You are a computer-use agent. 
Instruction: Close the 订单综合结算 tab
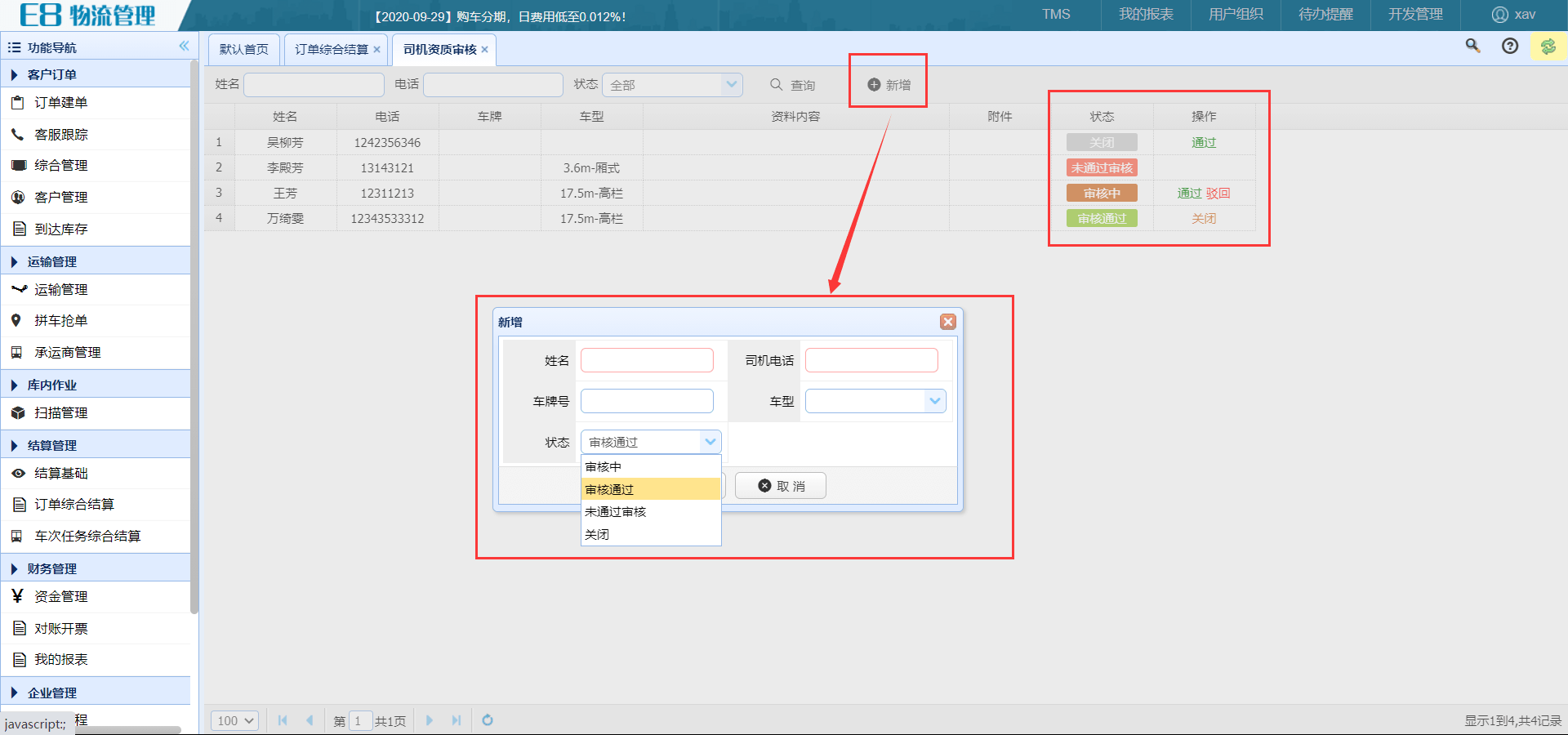pos(376,50)
